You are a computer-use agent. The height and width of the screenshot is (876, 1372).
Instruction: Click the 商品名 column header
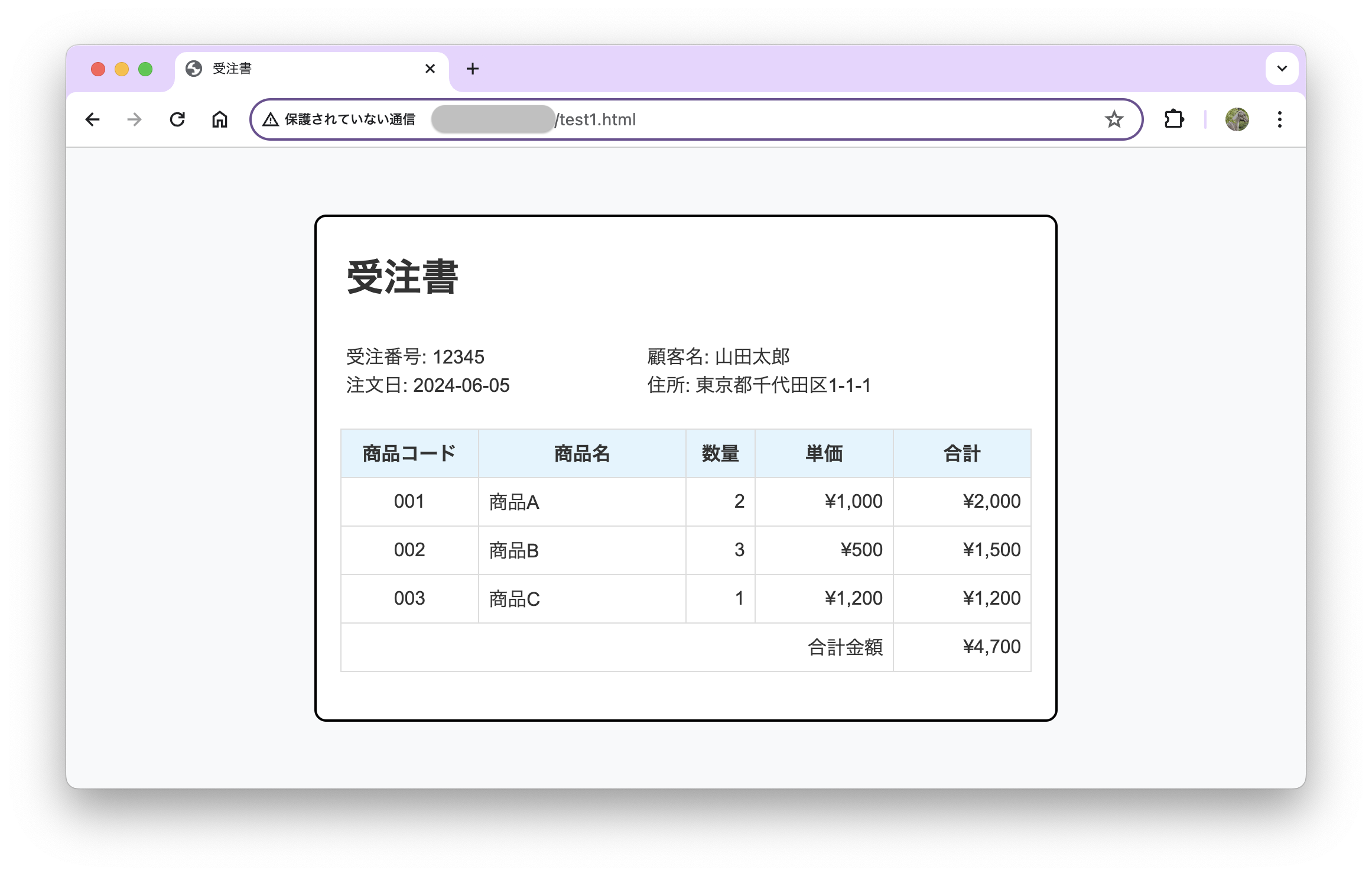pos(581,453)
